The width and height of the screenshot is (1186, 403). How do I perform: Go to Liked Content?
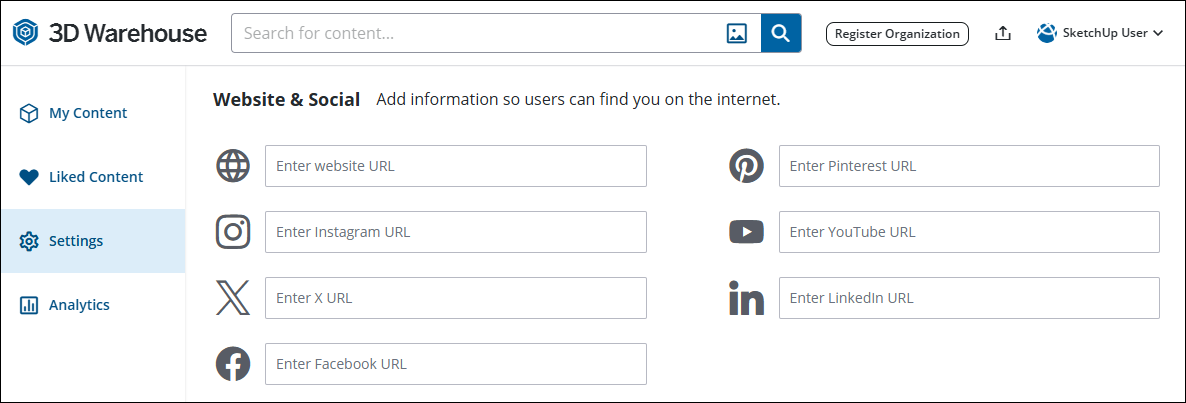coord(95,177)
